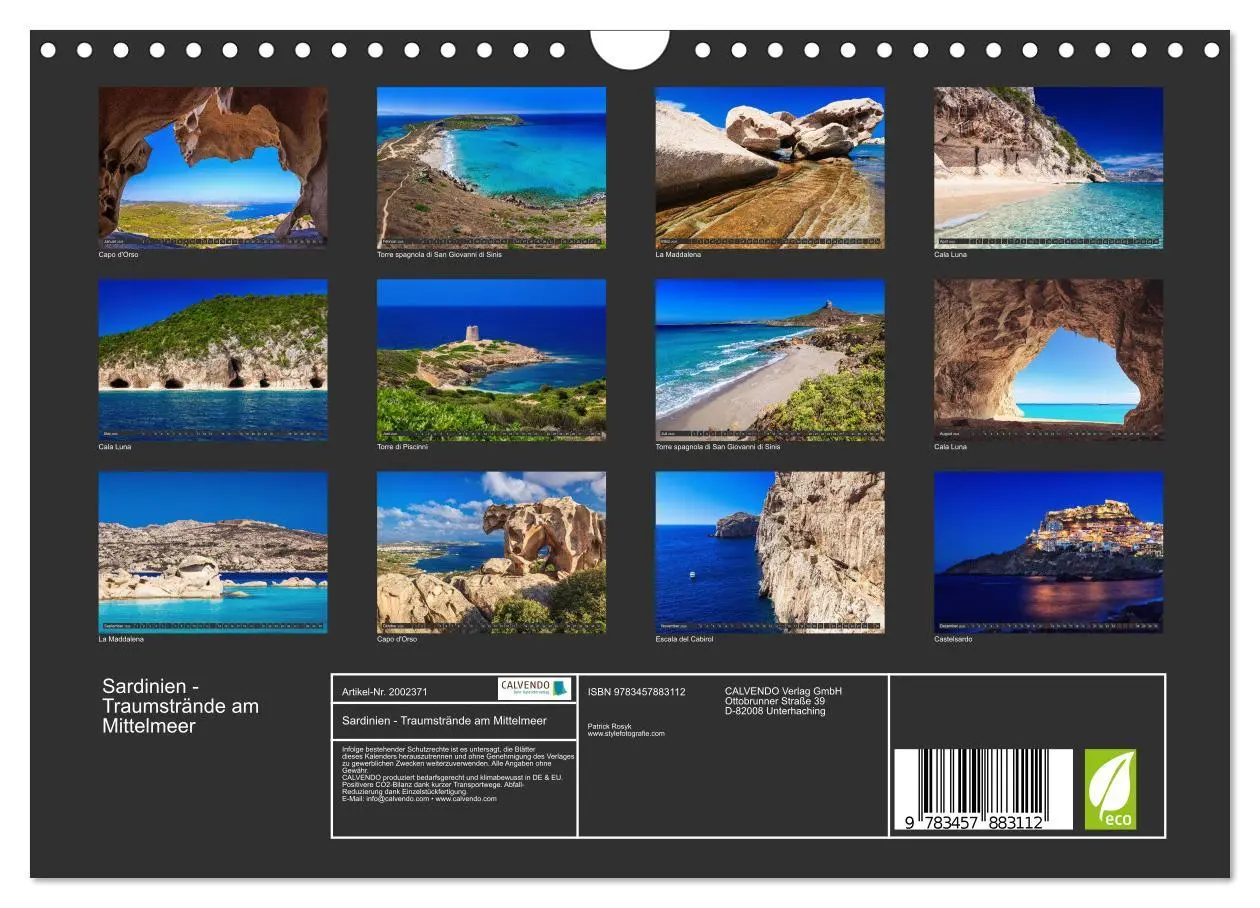Click the green eco leaf icon

pyautogui.click(x=1111, y=789)
